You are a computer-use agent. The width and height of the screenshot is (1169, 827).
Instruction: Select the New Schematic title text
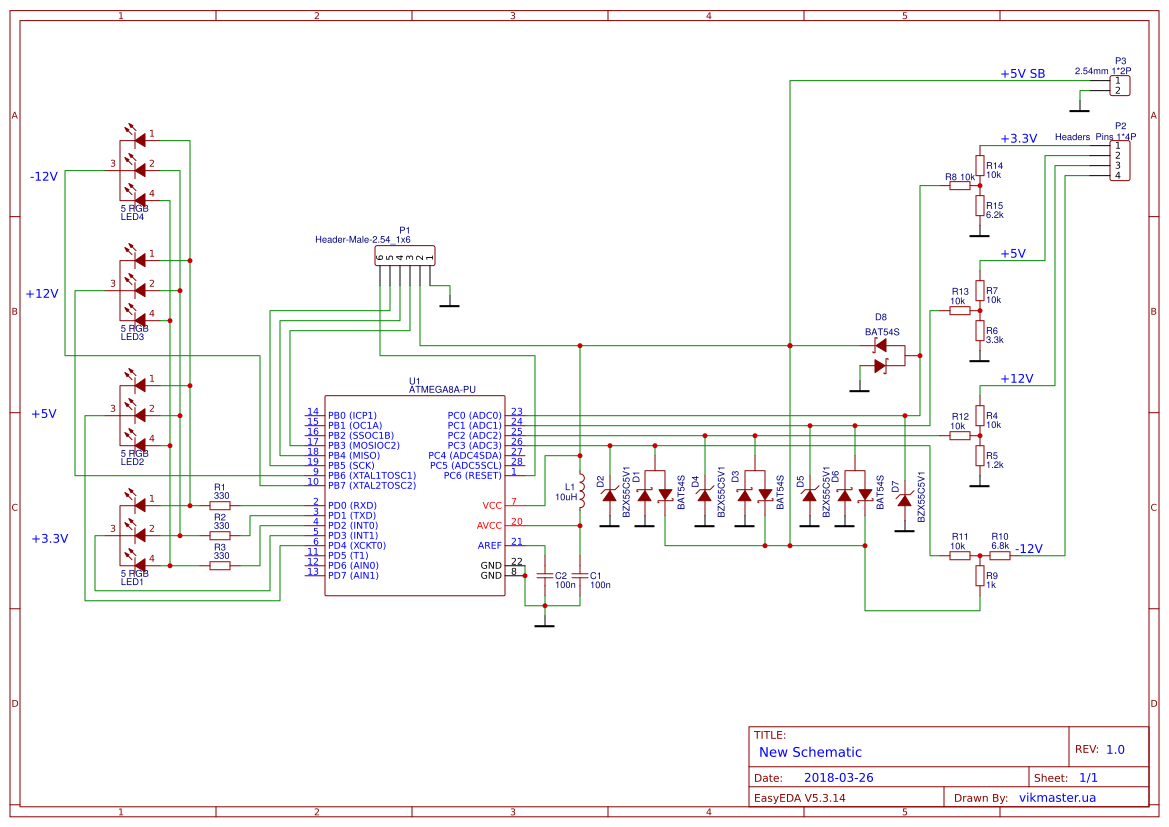(810, 752)
